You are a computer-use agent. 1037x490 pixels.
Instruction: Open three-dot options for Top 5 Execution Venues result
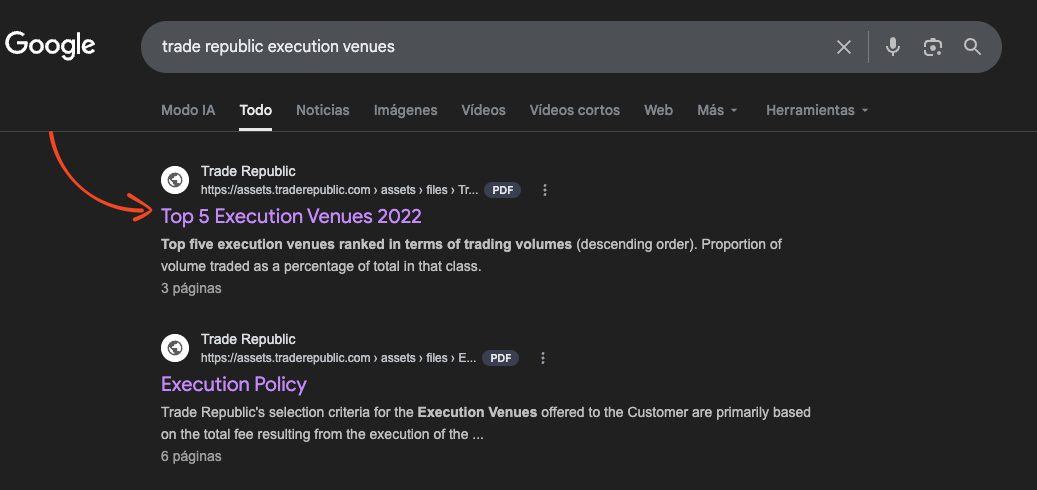coord(545,190)
